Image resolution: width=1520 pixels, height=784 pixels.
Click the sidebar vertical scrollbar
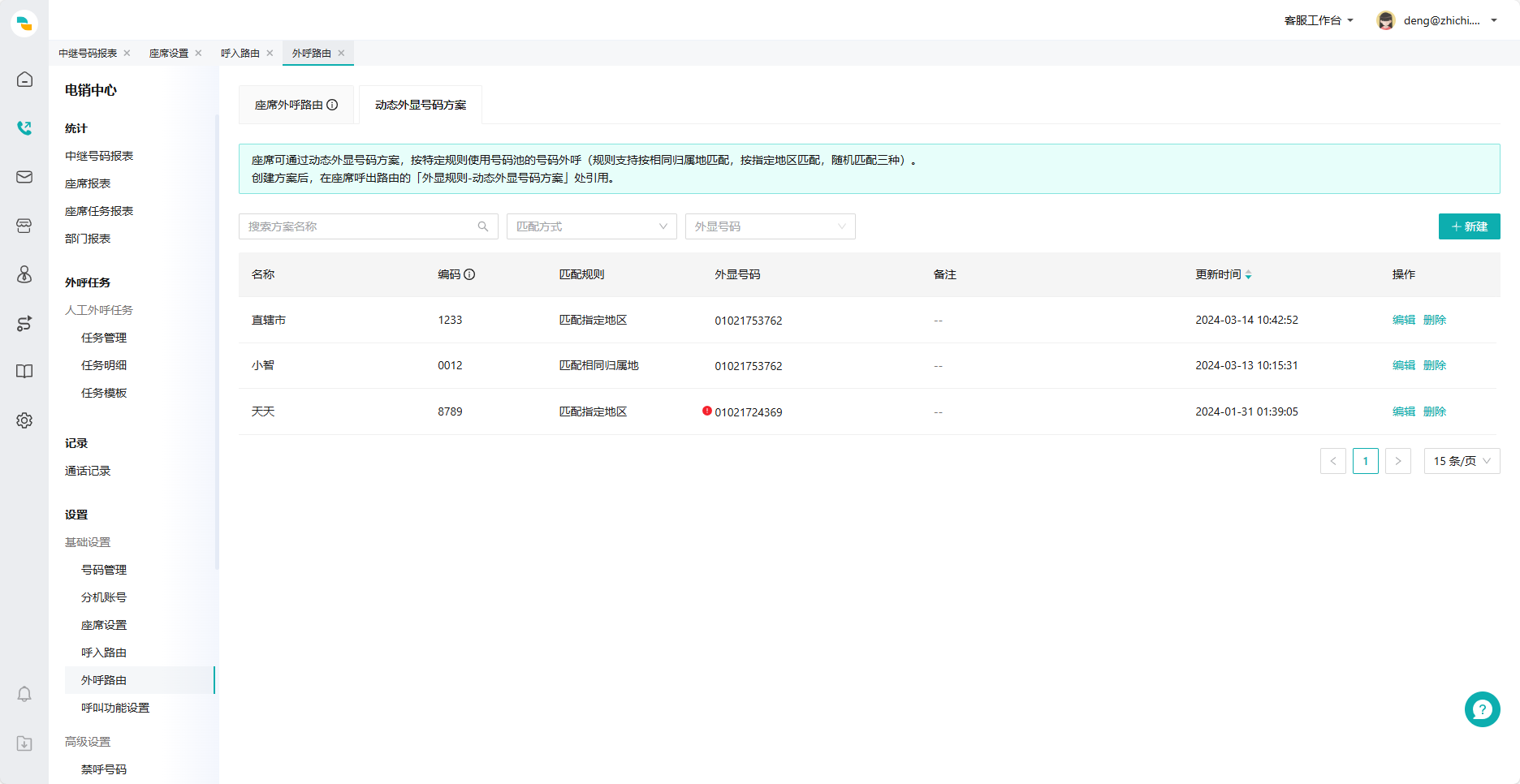click(x=217, y=341)
